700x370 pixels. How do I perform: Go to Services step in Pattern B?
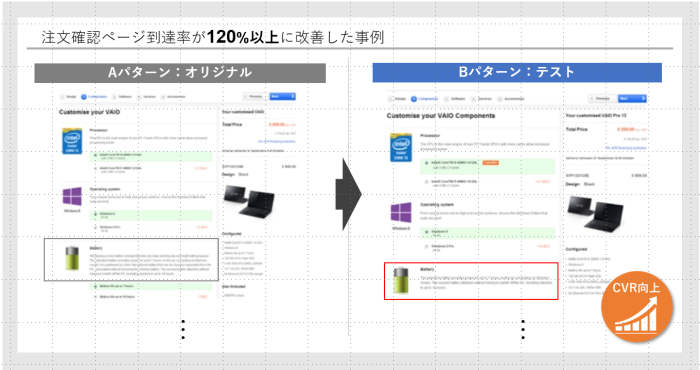pos(482,99)
